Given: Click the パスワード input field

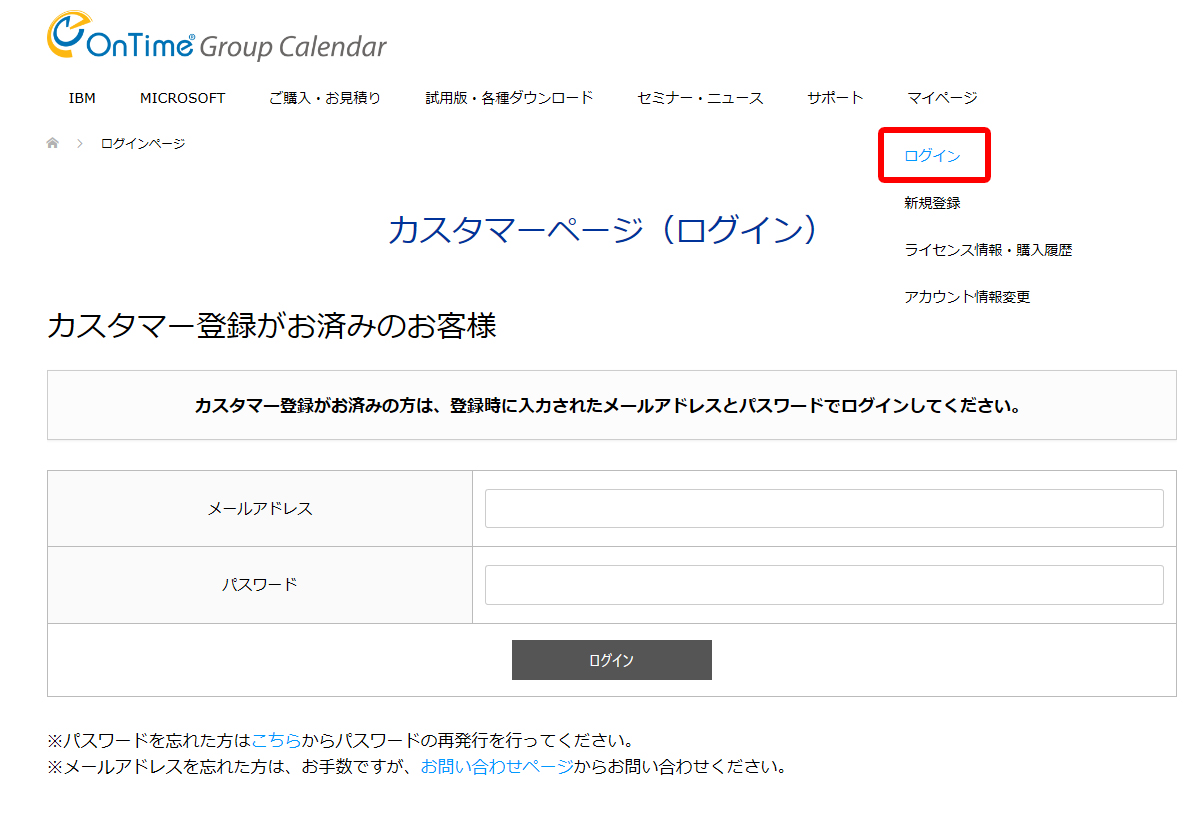Looking at the screenshot, I should (823, 584).
